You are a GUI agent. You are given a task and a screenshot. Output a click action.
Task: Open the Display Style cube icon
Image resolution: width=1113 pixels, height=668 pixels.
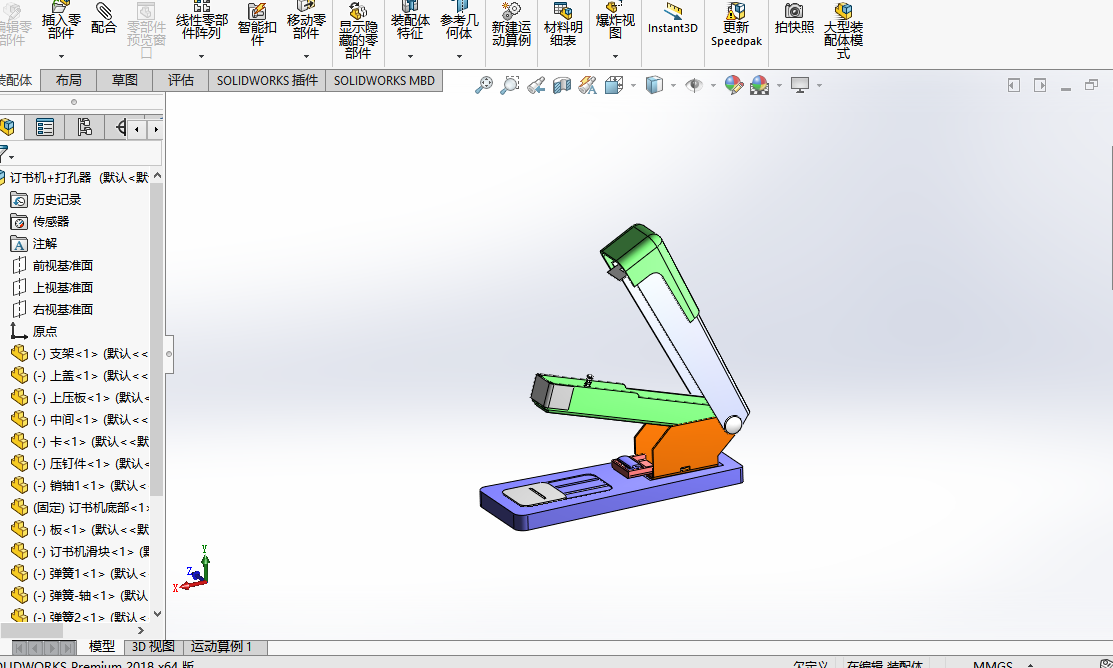click(654, 85)
